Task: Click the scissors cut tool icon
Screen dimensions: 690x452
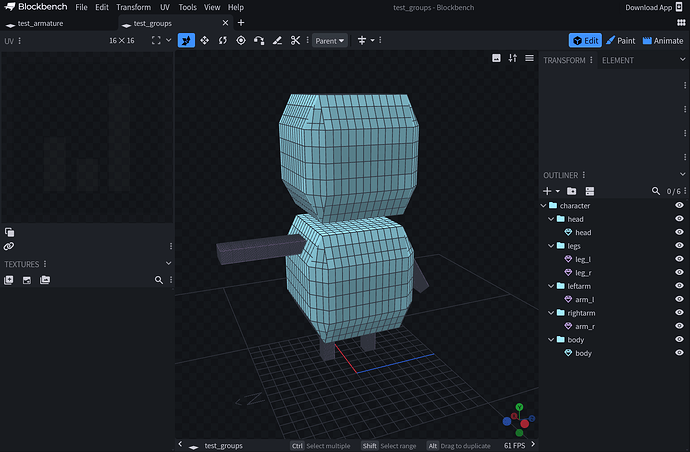Action: (295, 41)
